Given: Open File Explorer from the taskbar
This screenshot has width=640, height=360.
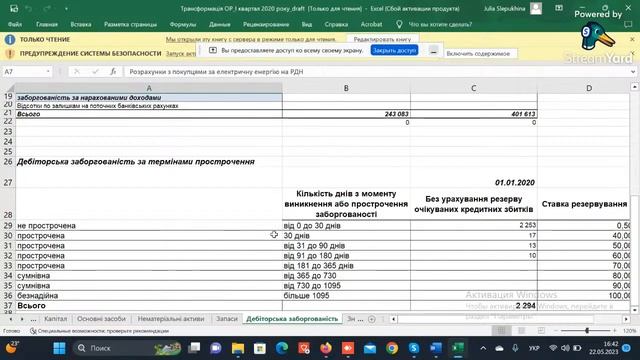Looking at the screenshot, I should [238, 348].
